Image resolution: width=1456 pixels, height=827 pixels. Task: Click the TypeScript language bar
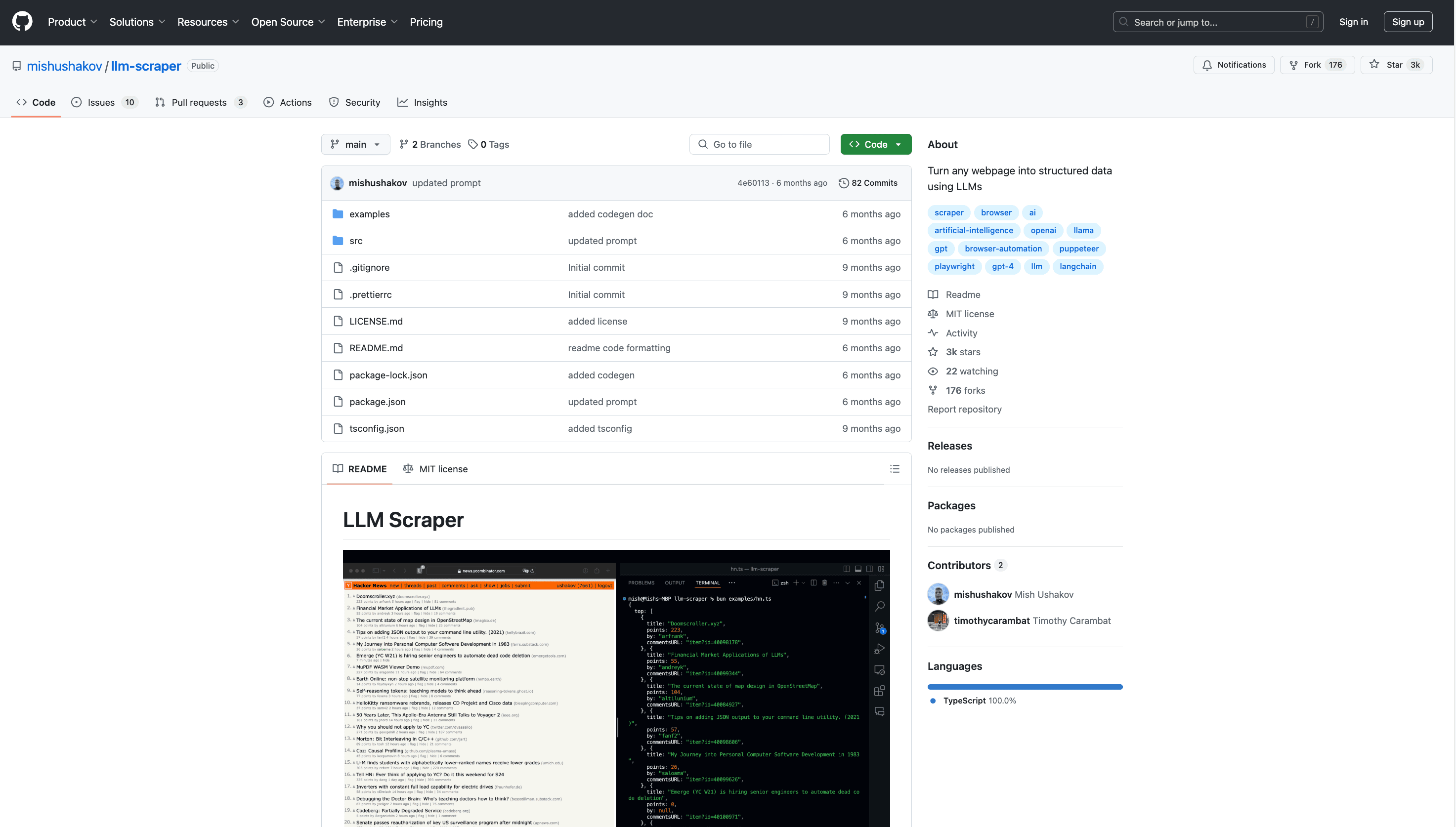1024,687
